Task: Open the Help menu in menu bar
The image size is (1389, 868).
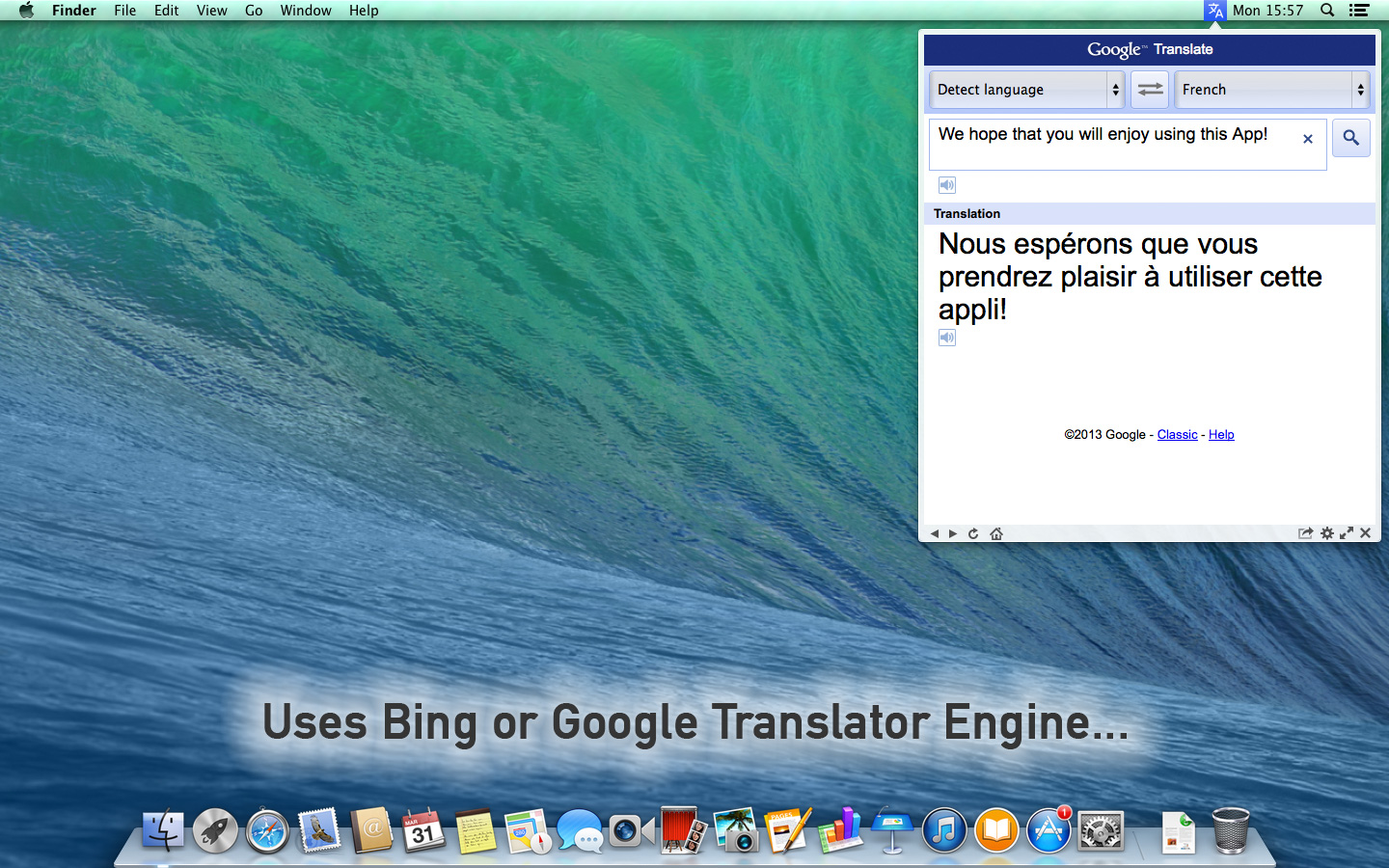Action: (364, 11)
